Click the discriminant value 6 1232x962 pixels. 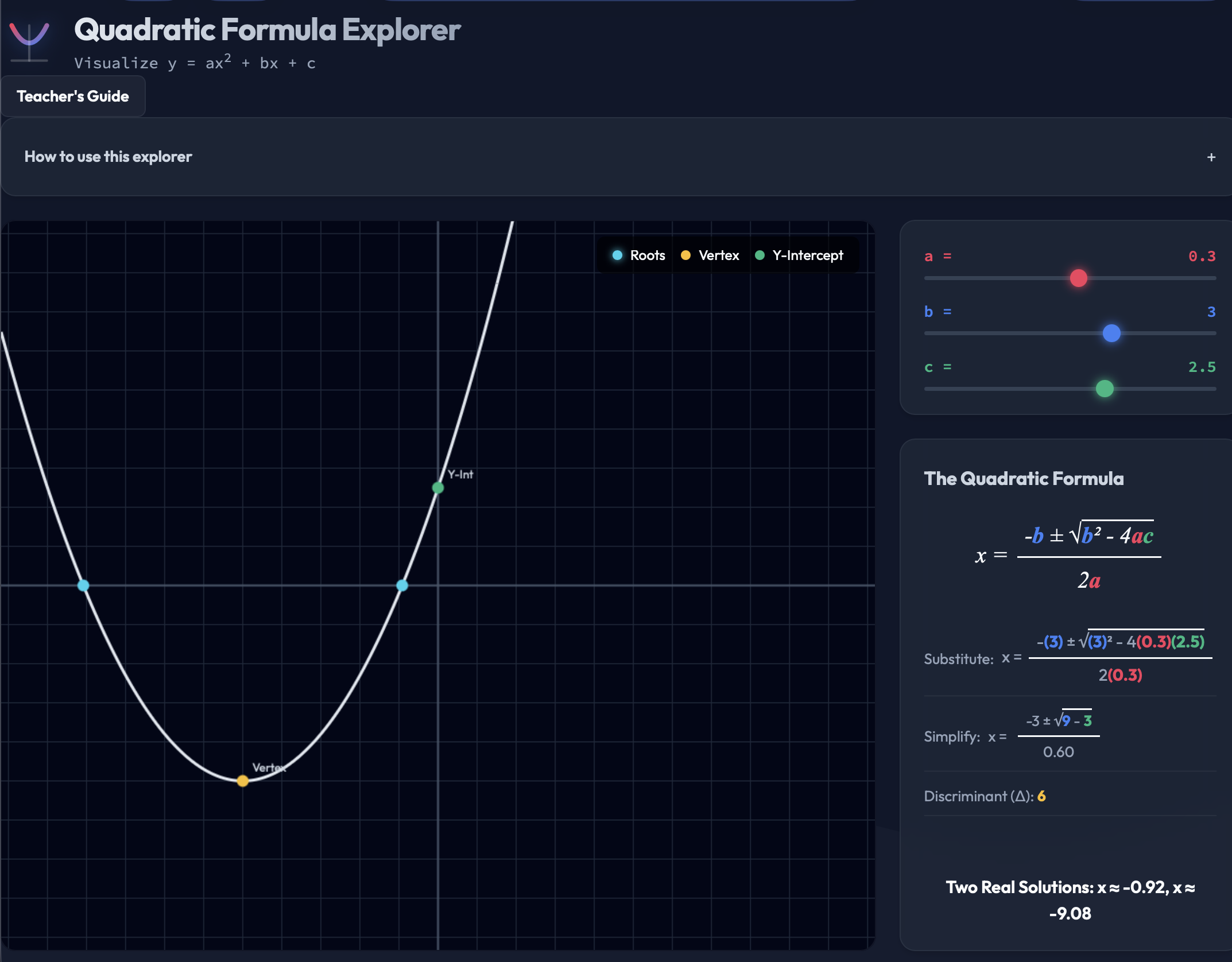(1041, 797)
